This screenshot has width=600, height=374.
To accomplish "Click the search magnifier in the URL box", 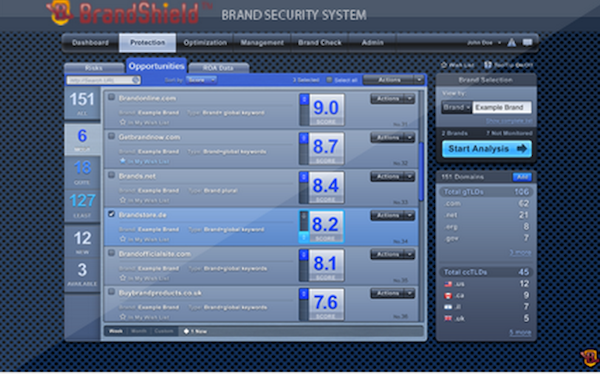I will click(x=136, y=80).
